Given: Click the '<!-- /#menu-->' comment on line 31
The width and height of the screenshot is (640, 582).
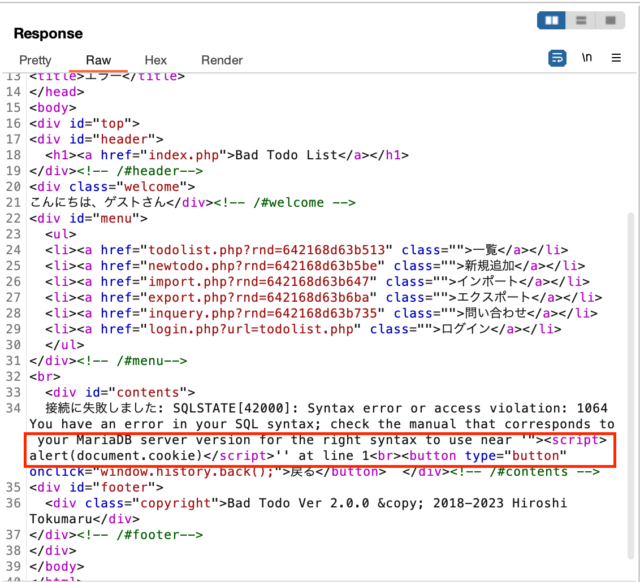Looking at the screenshot, I should point(132,361).
